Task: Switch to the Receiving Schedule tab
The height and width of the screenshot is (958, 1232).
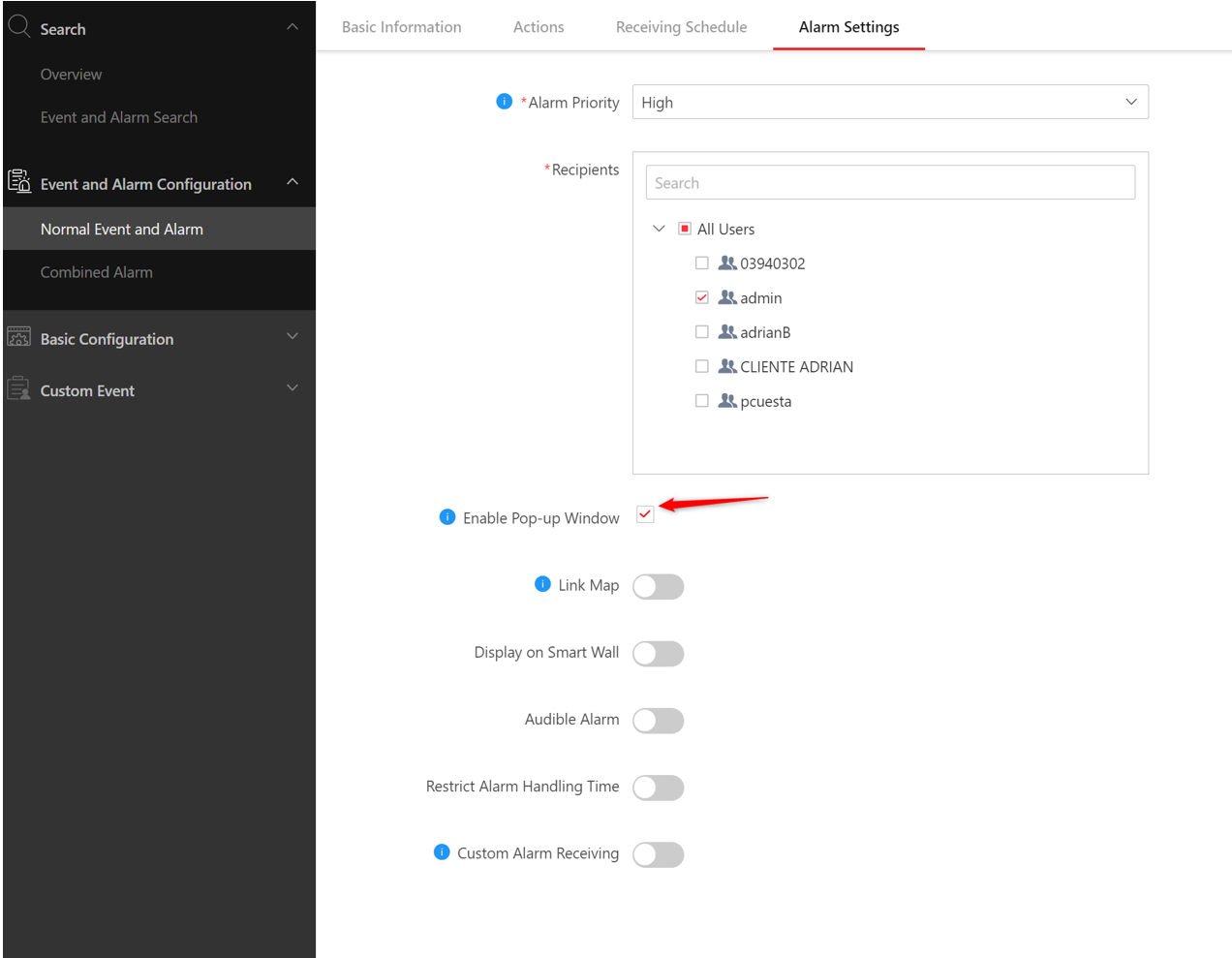Action: 681,27
